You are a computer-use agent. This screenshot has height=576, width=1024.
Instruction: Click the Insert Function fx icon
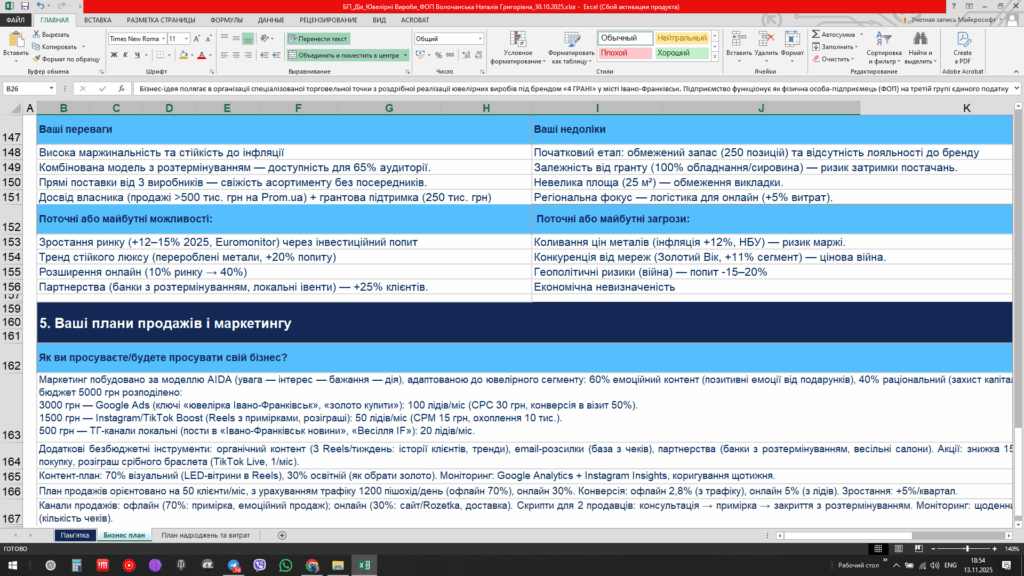tap(122, 88)
